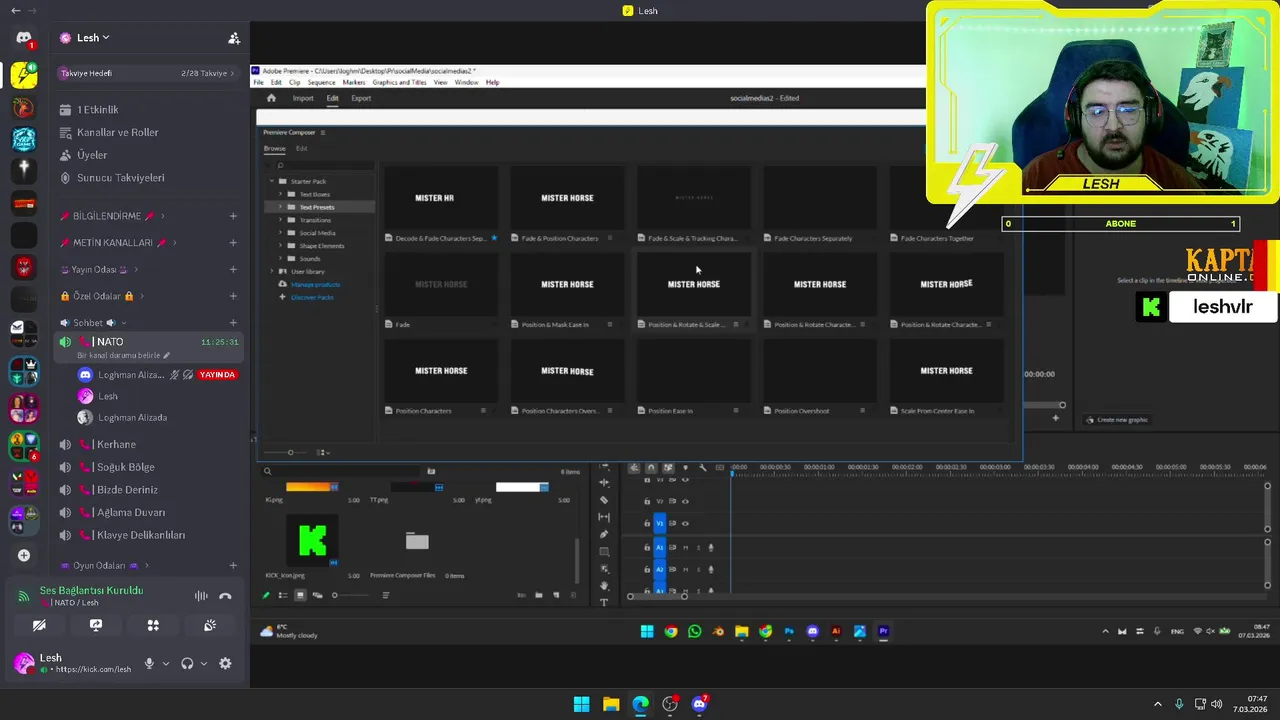Open Composer Edit tab
The width and height of the screenshot is (1280, 720).
[x=301, y=148]
